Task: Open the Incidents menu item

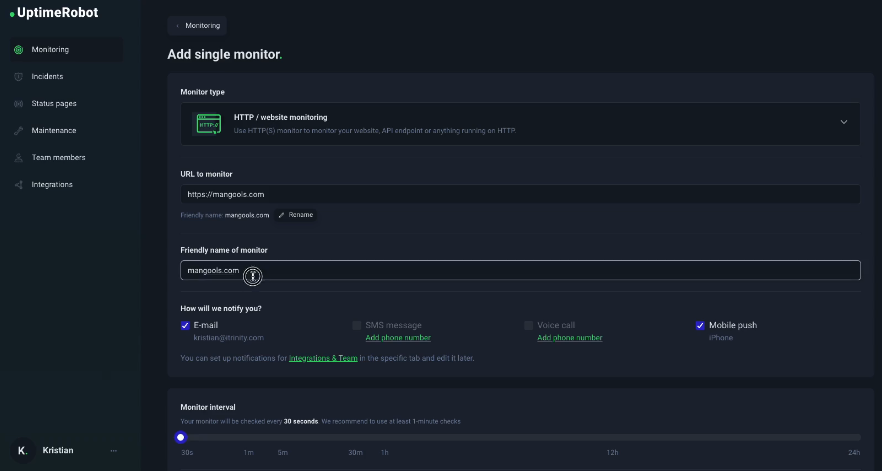Action: coord(47,77)
